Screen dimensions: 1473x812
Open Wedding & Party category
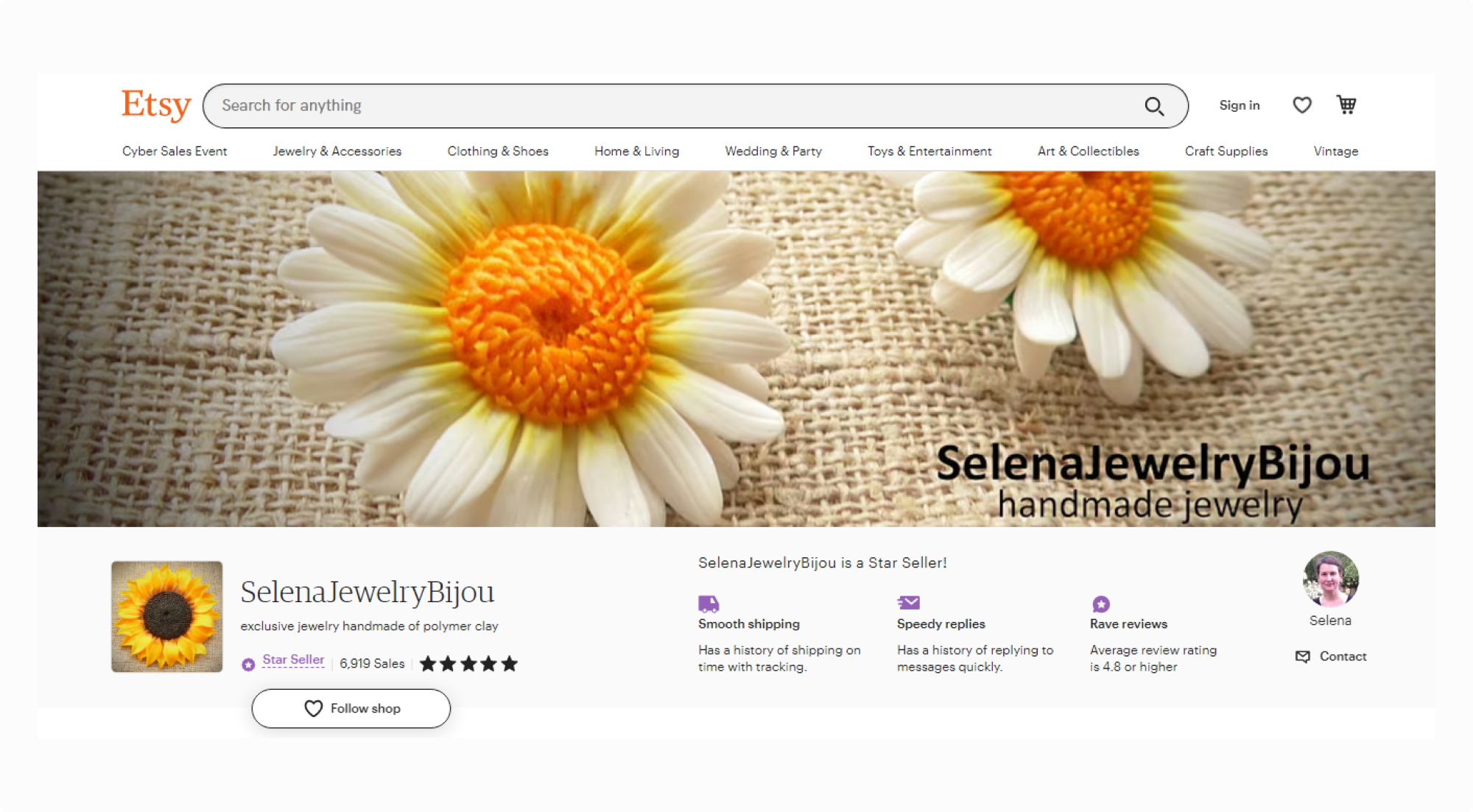(x=773, y=151)
